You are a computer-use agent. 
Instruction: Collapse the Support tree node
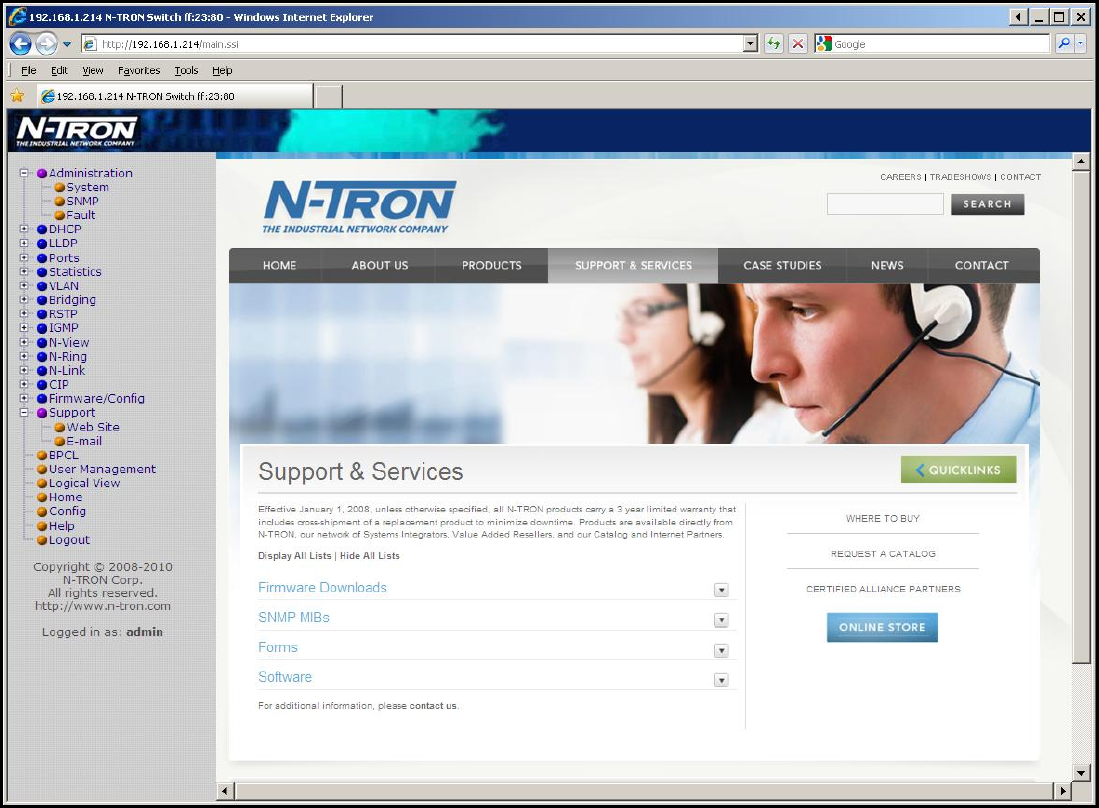pos(24,413)
